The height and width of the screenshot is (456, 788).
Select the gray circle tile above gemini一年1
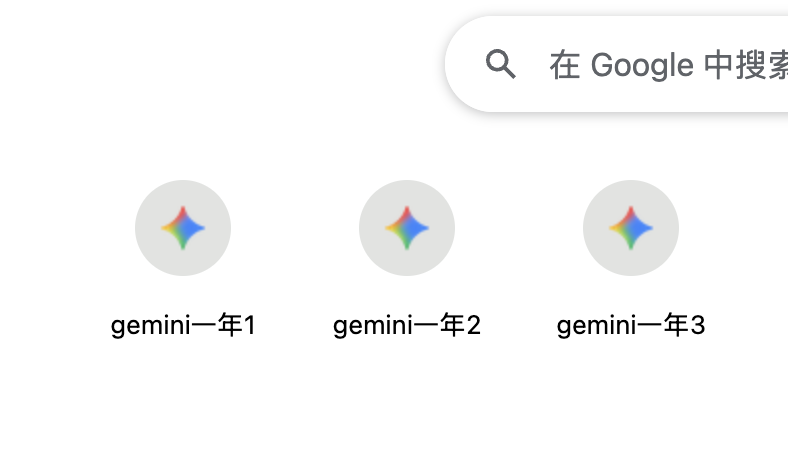[183, 228]
